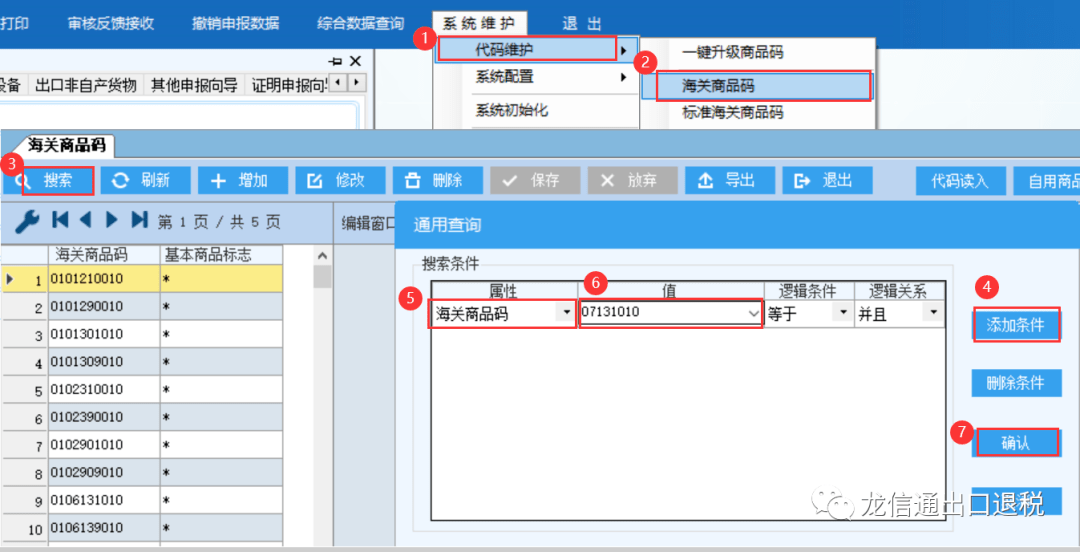The image size is (1080, 552).
Task: Select 海关商品码 submenu entry
Action: tap(756, 86)
